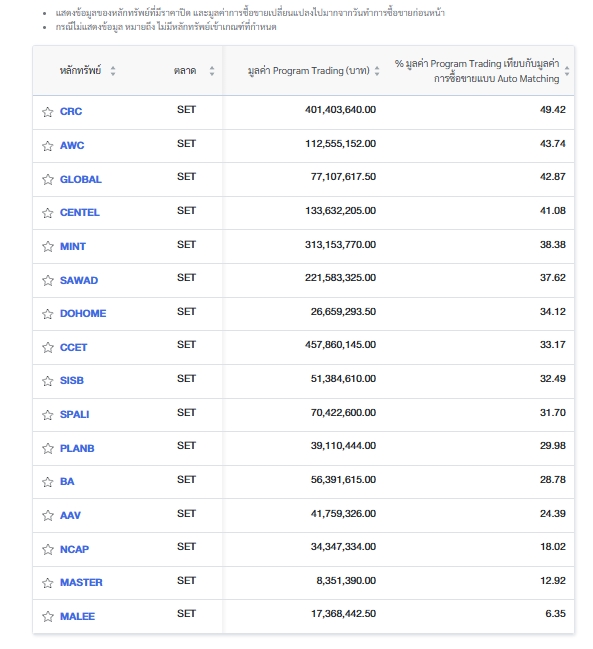Image resolution: width=593 pixels, height=649 pixels.
Task: Click the star beside SAWAD
Action: click(x=48, y=280)
